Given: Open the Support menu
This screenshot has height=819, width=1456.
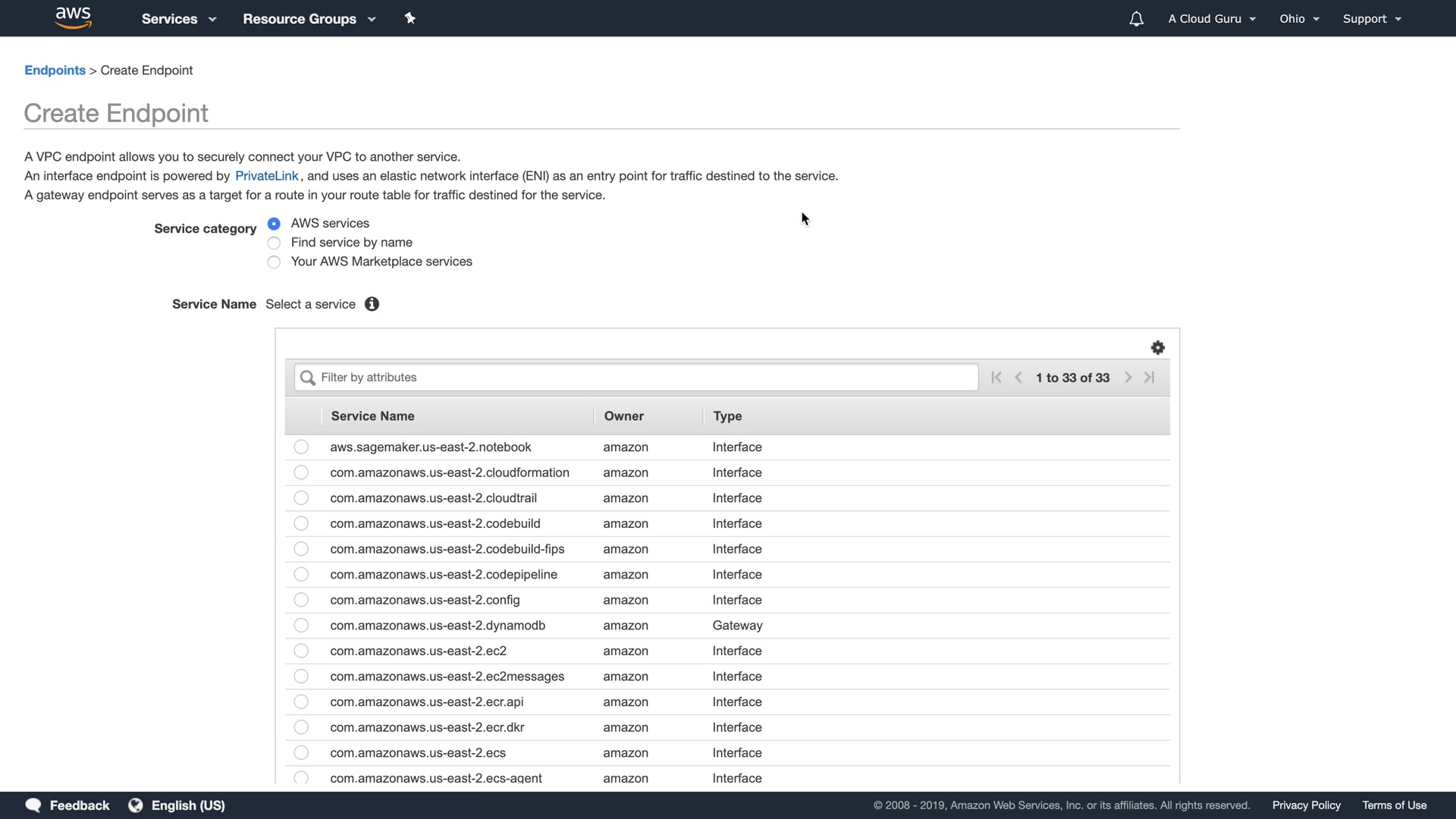Looking at the screenshot, I should [1371, 19].
